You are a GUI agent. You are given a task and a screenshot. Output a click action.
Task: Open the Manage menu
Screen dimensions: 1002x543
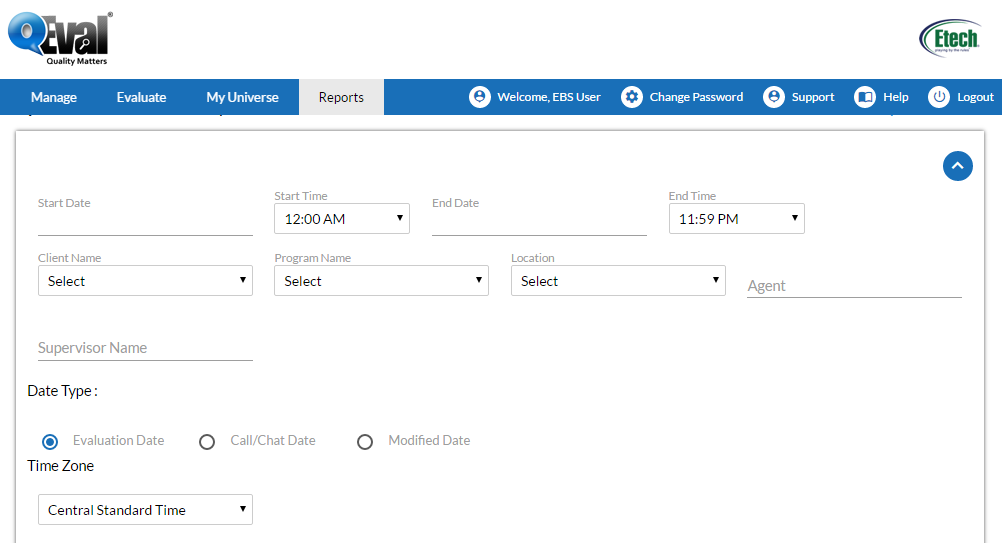pos(54,97)
